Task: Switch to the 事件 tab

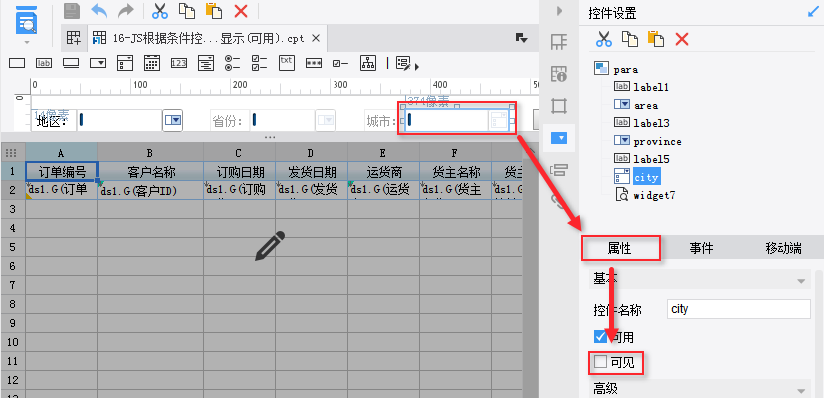Action: point(702,249)
